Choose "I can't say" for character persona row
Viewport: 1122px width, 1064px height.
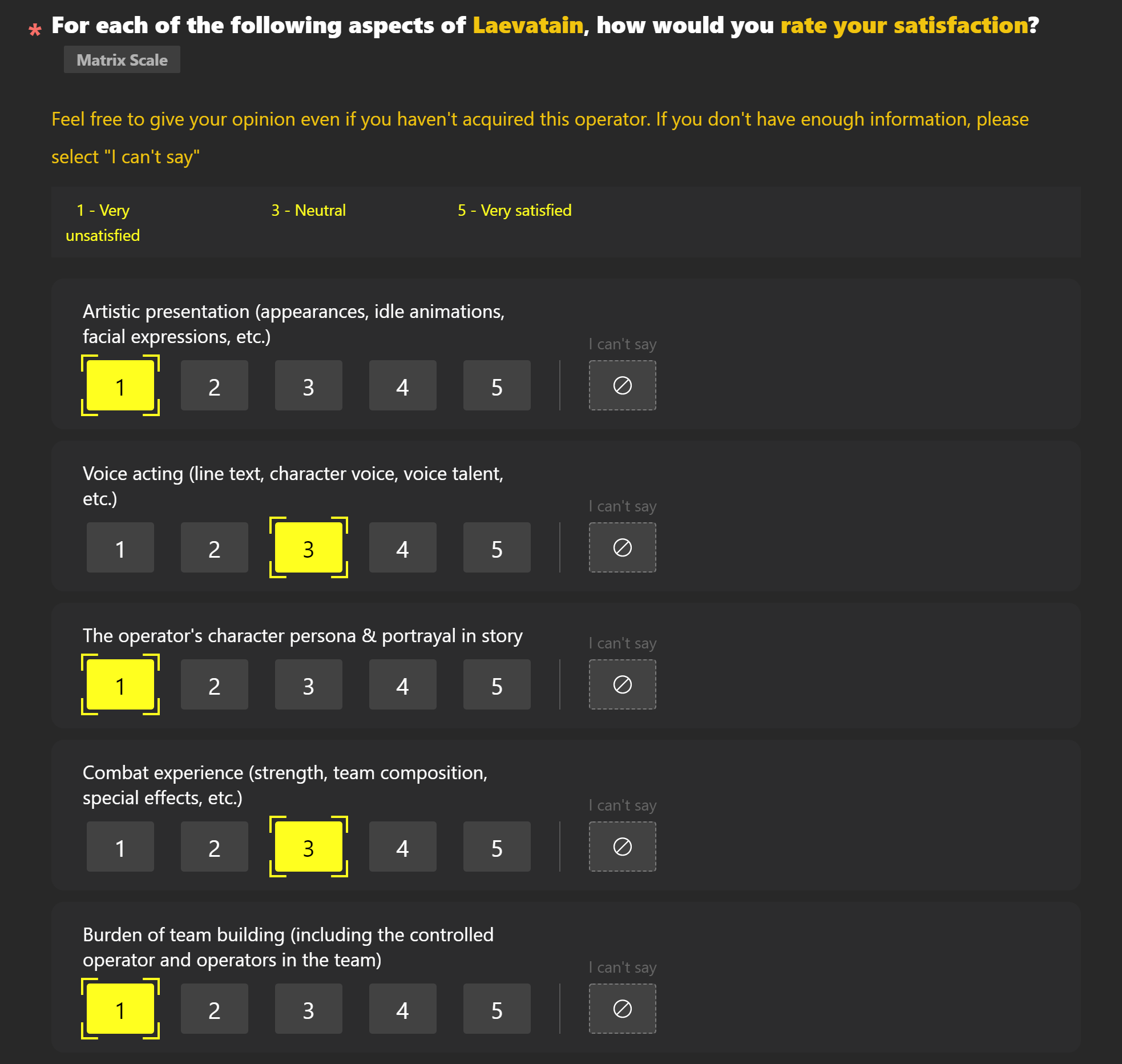(622, 684)
